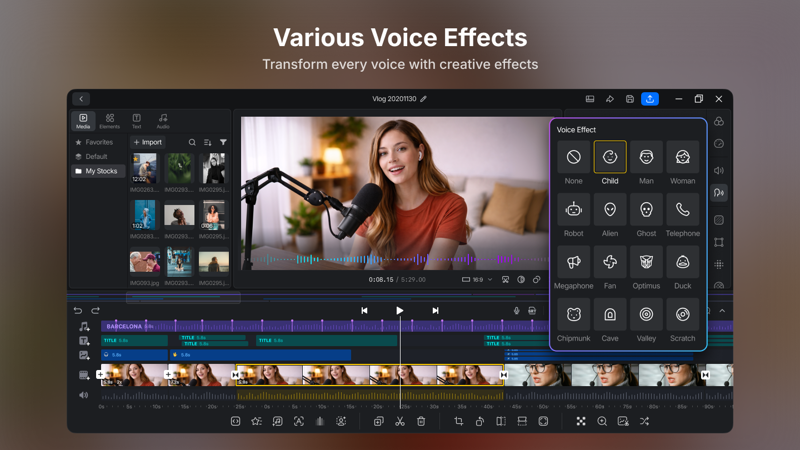Delete the selected clip

coord(421,421)
